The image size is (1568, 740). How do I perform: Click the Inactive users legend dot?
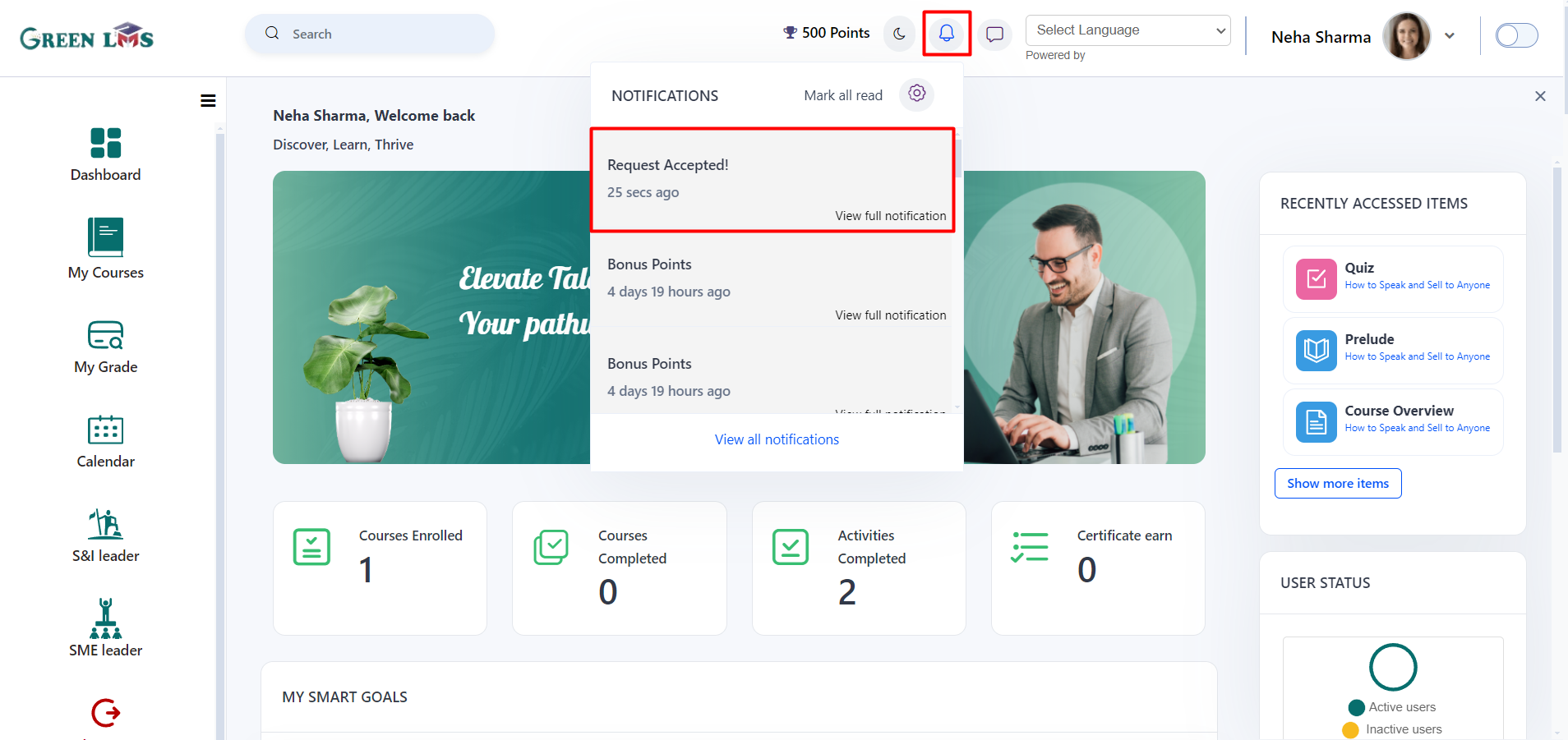[x=1350, y=729]
